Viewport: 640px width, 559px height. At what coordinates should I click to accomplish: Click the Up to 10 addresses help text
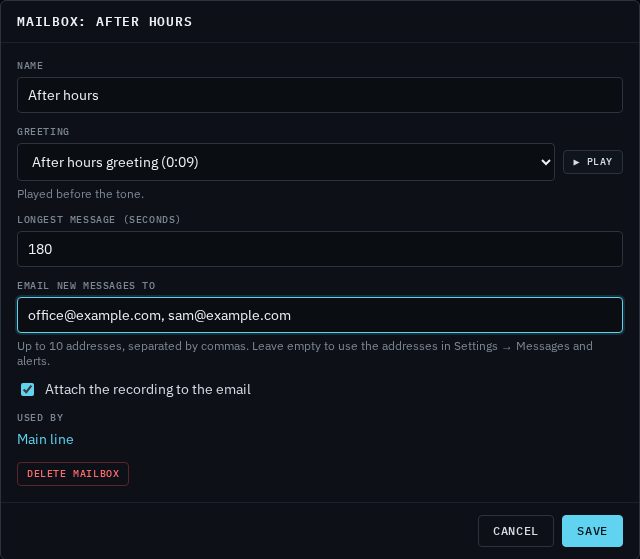pyautogui.click(x=305, y=353)
